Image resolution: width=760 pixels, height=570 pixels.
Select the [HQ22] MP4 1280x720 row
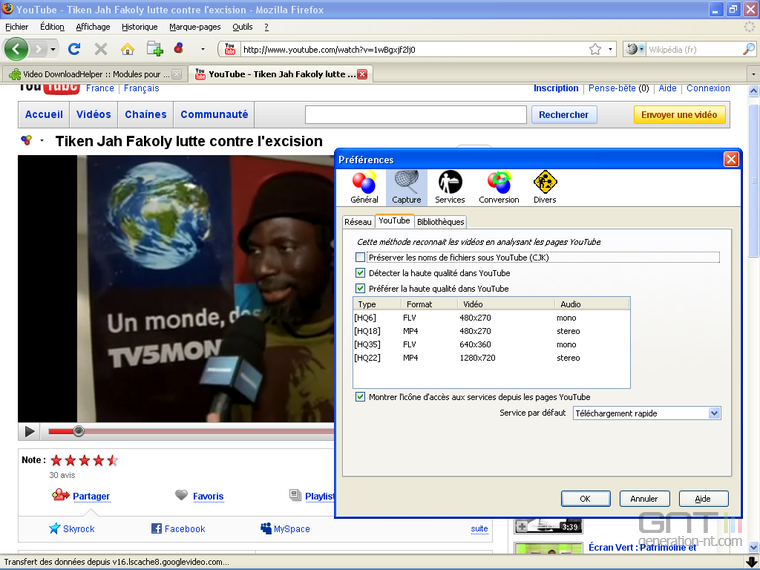coord(491,358)
